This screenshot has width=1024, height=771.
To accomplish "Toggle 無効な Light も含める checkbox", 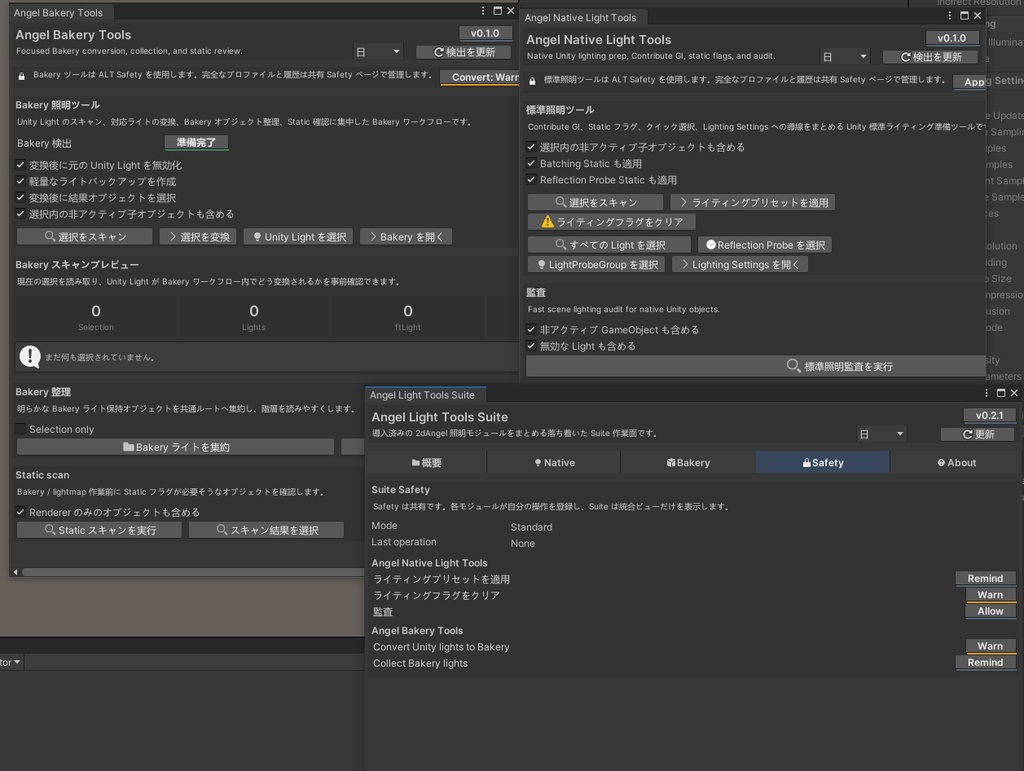I will click(x=531, y=346).
